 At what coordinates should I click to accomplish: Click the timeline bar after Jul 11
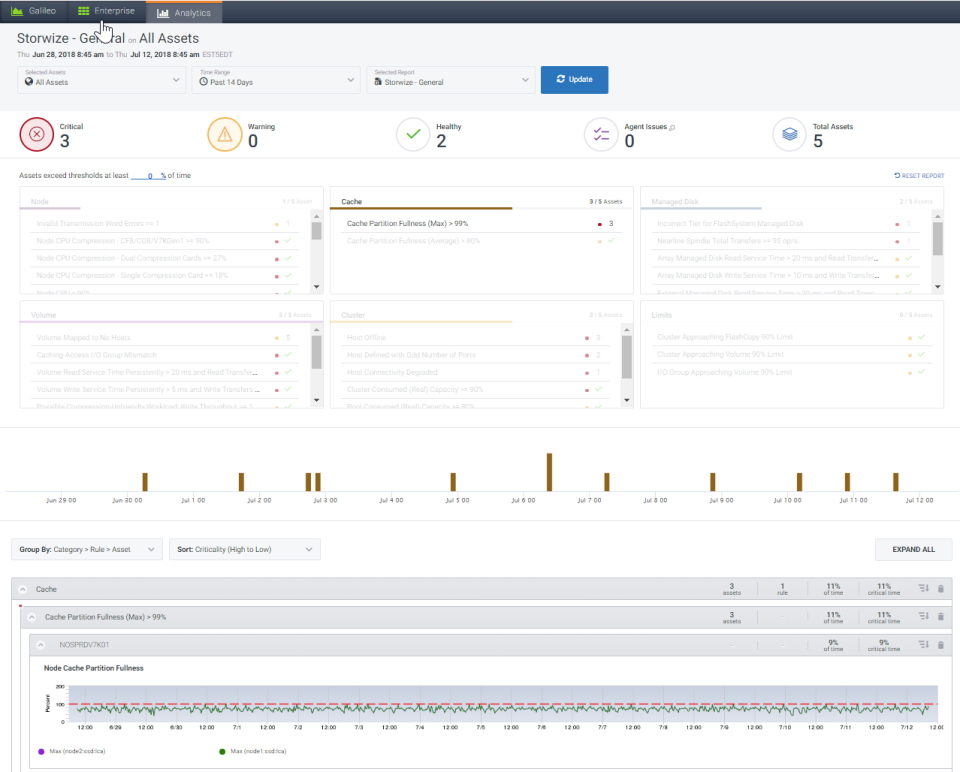pyautogui.click(x=896, y=482)
